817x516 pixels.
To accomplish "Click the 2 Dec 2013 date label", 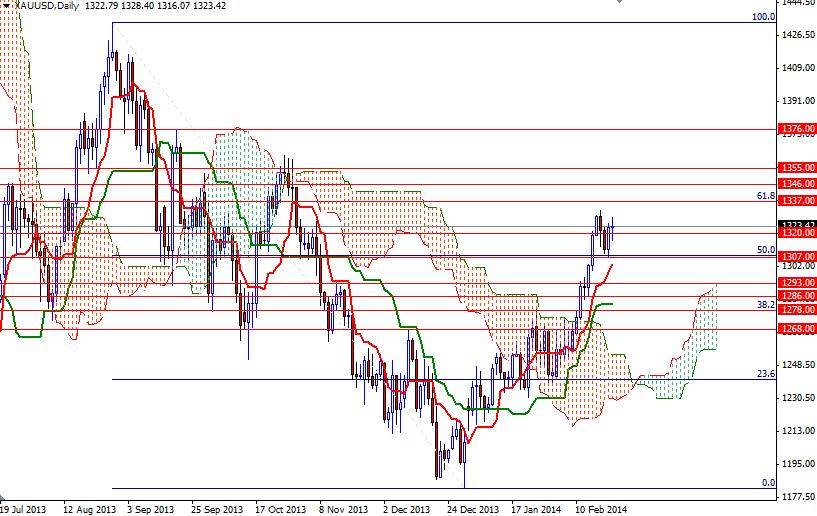I will pyautogui.click(x=406, y=509).
